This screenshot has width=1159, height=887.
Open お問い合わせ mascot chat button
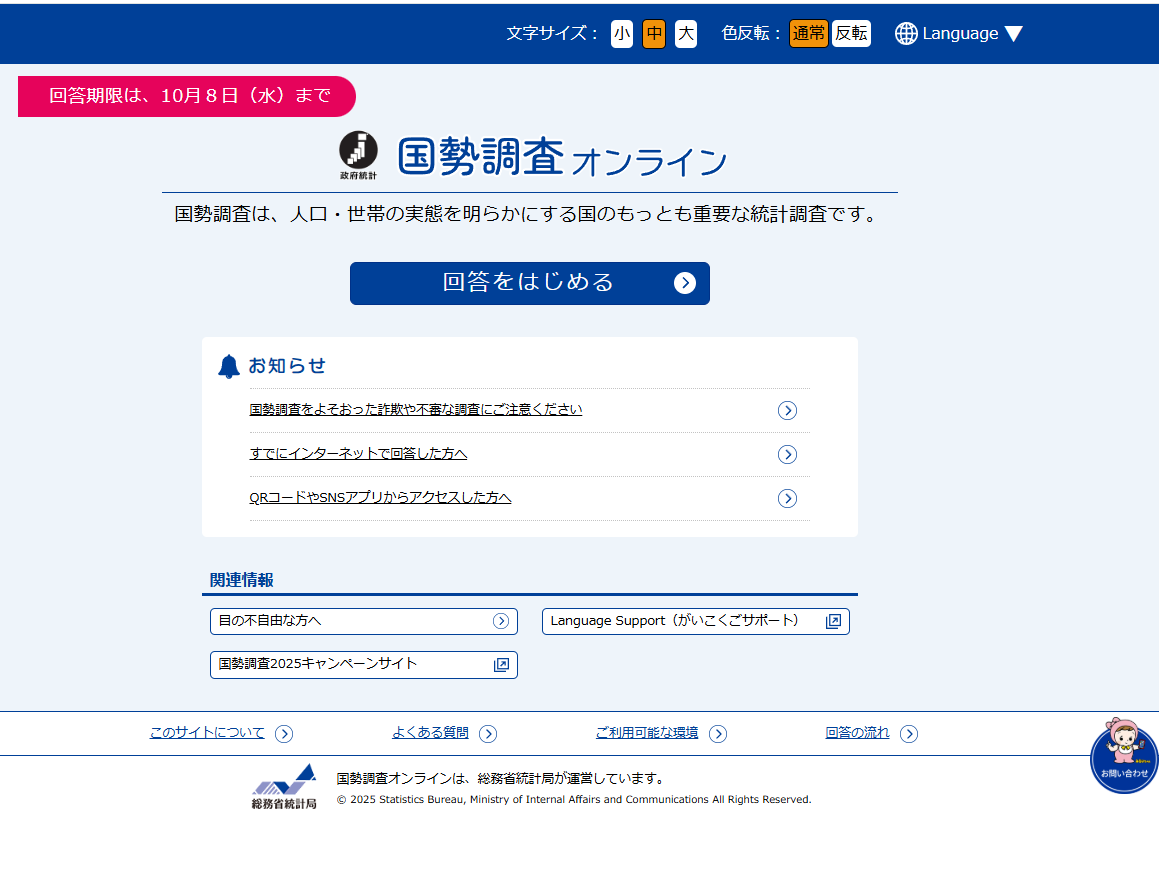click(x=1124, y=755)
